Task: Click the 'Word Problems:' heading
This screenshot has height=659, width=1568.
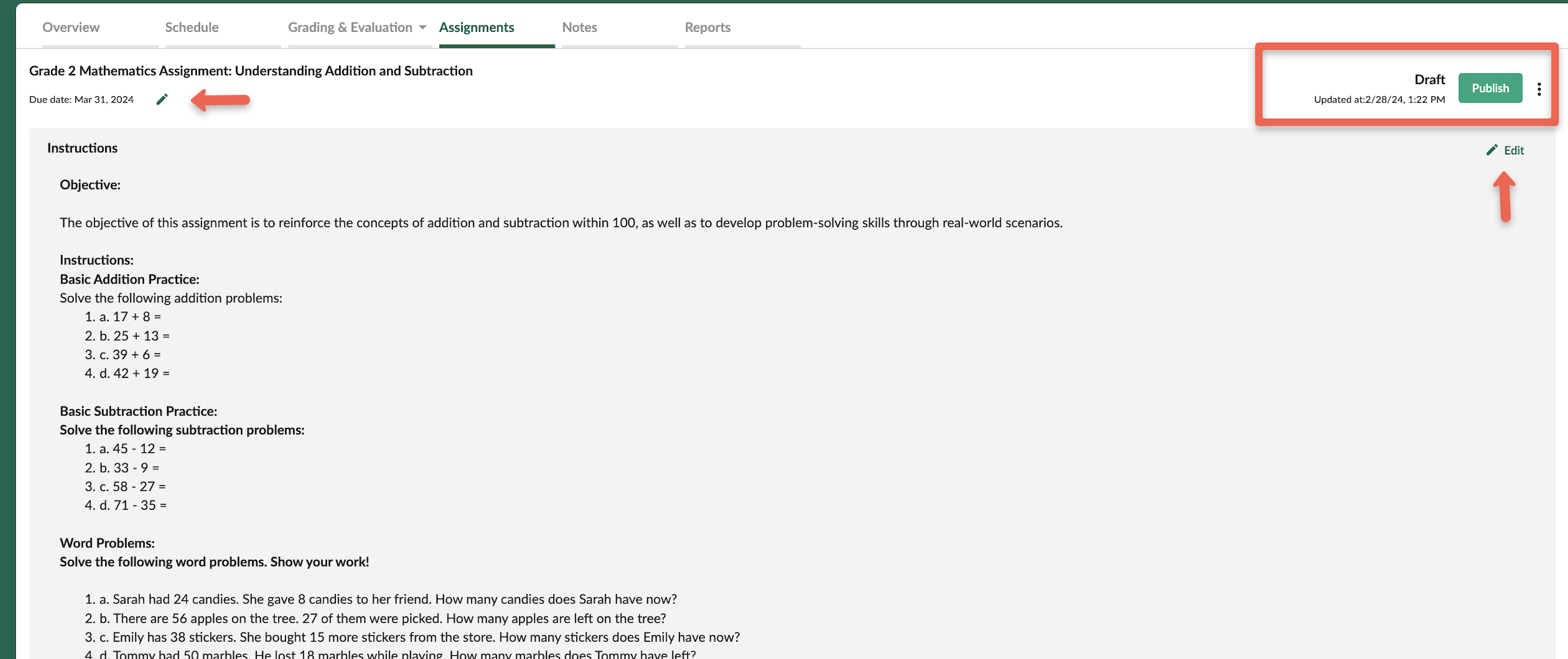Action: (107, 543)
